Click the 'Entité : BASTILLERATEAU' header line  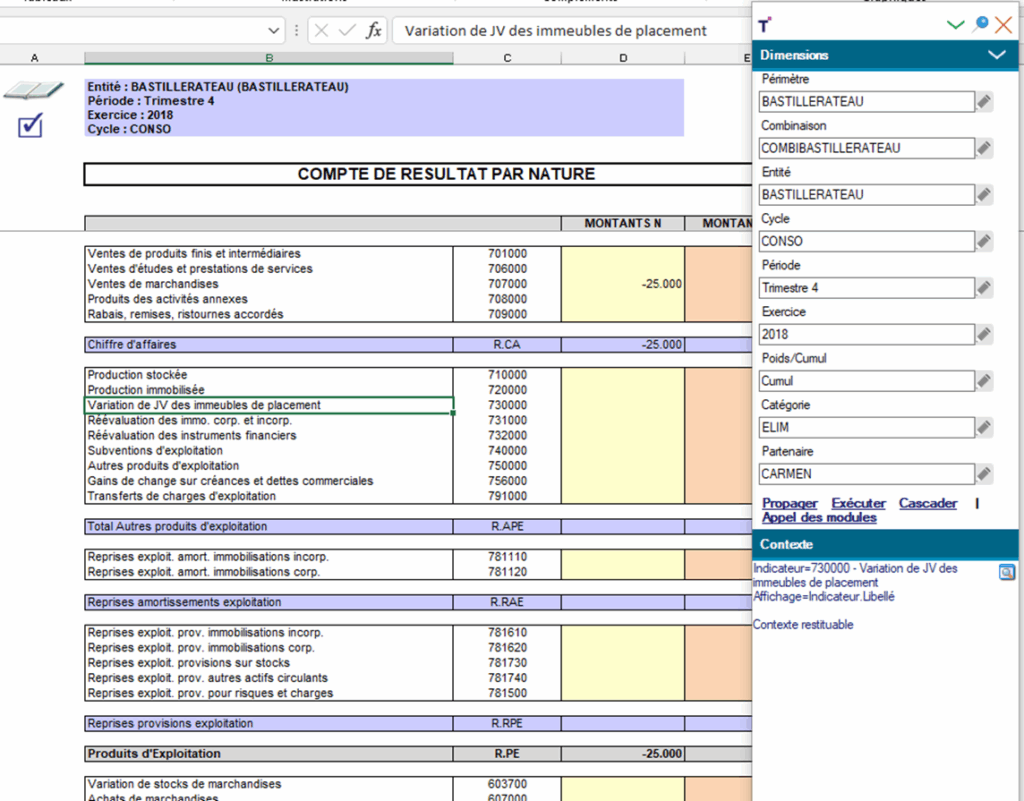[217, 87]
